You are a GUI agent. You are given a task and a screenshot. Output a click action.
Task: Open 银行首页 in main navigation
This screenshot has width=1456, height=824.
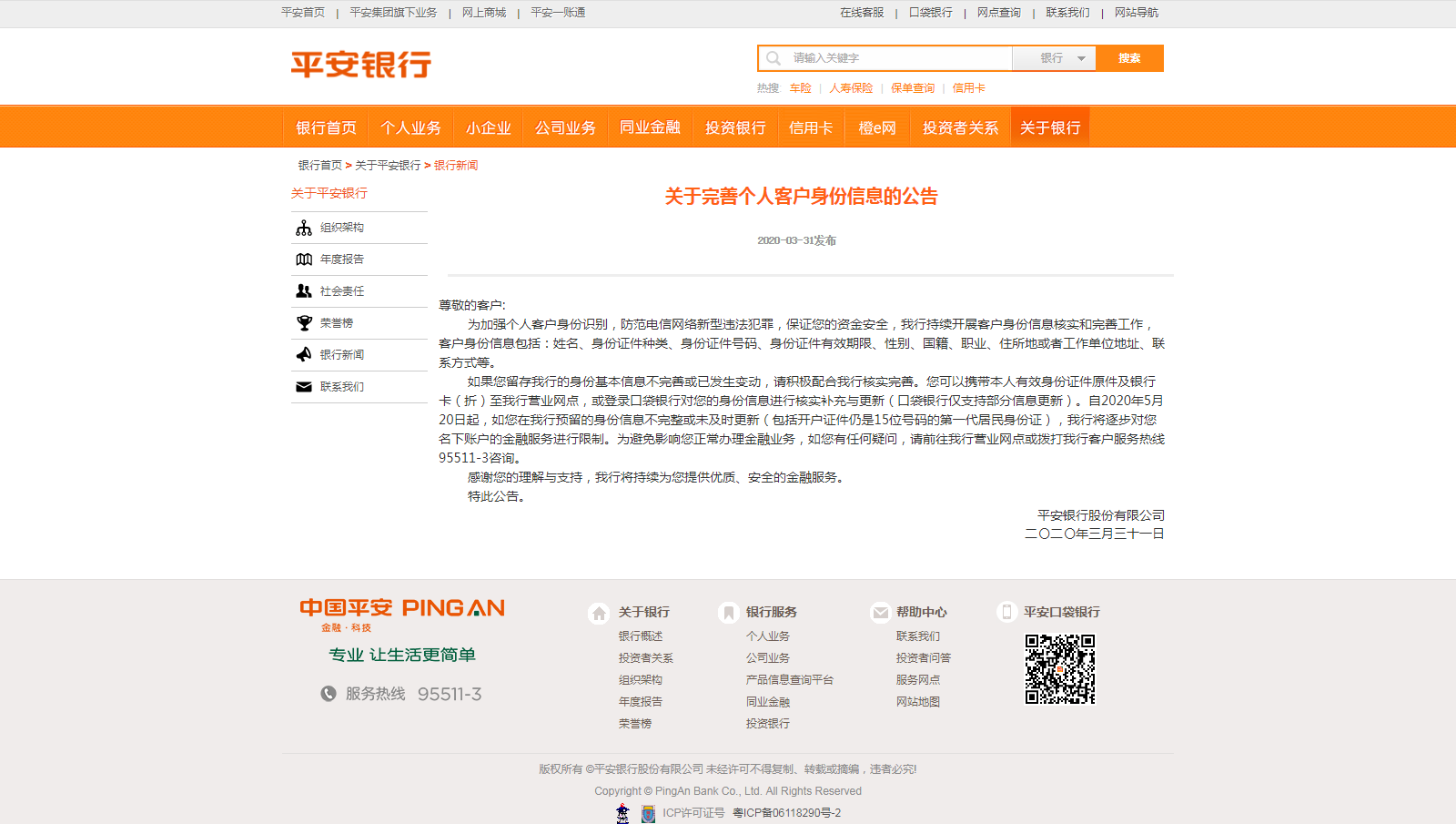click(326, 127)
